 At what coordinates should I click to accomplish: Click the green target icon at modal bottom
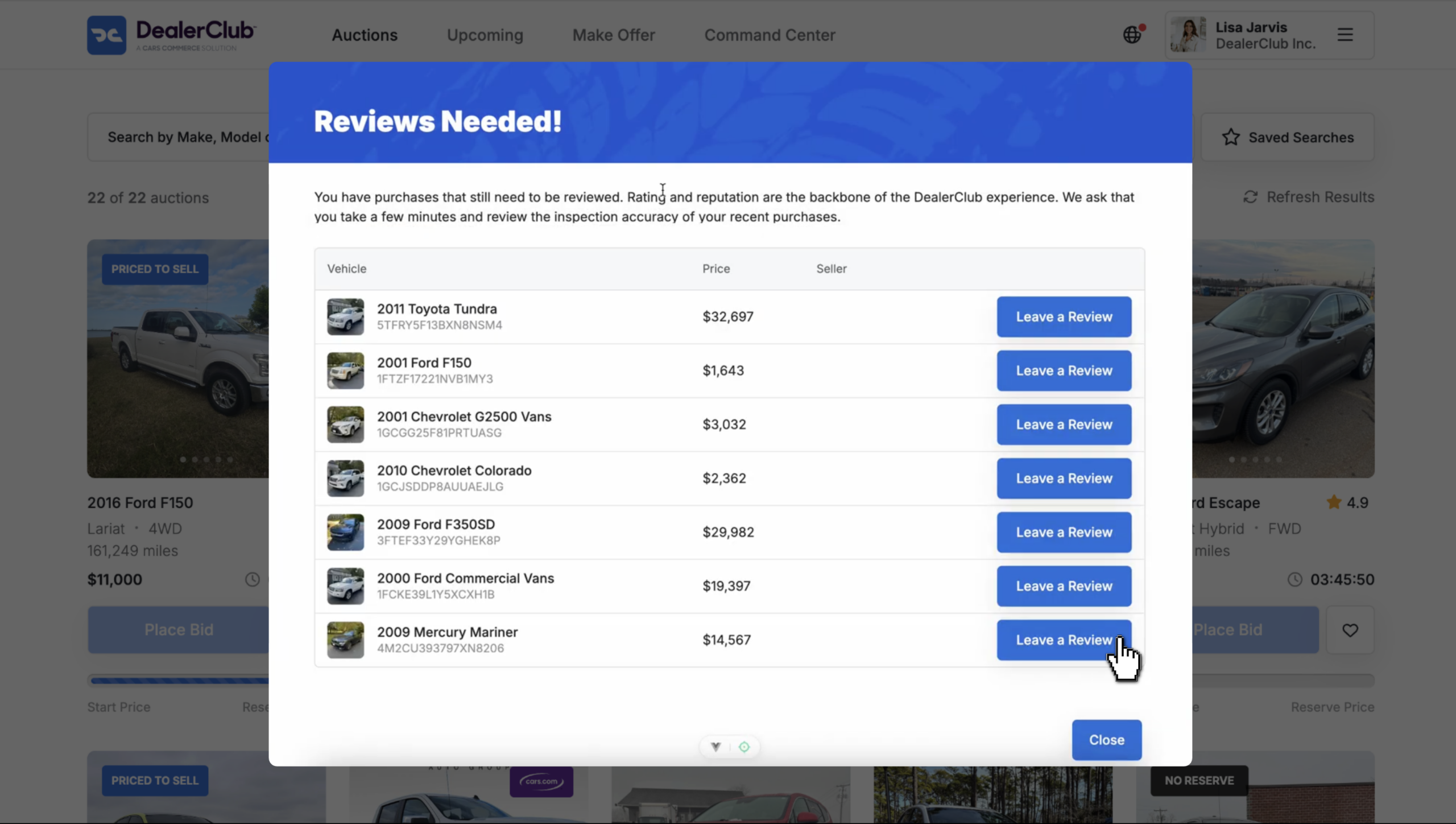click(x=744, y=747)
